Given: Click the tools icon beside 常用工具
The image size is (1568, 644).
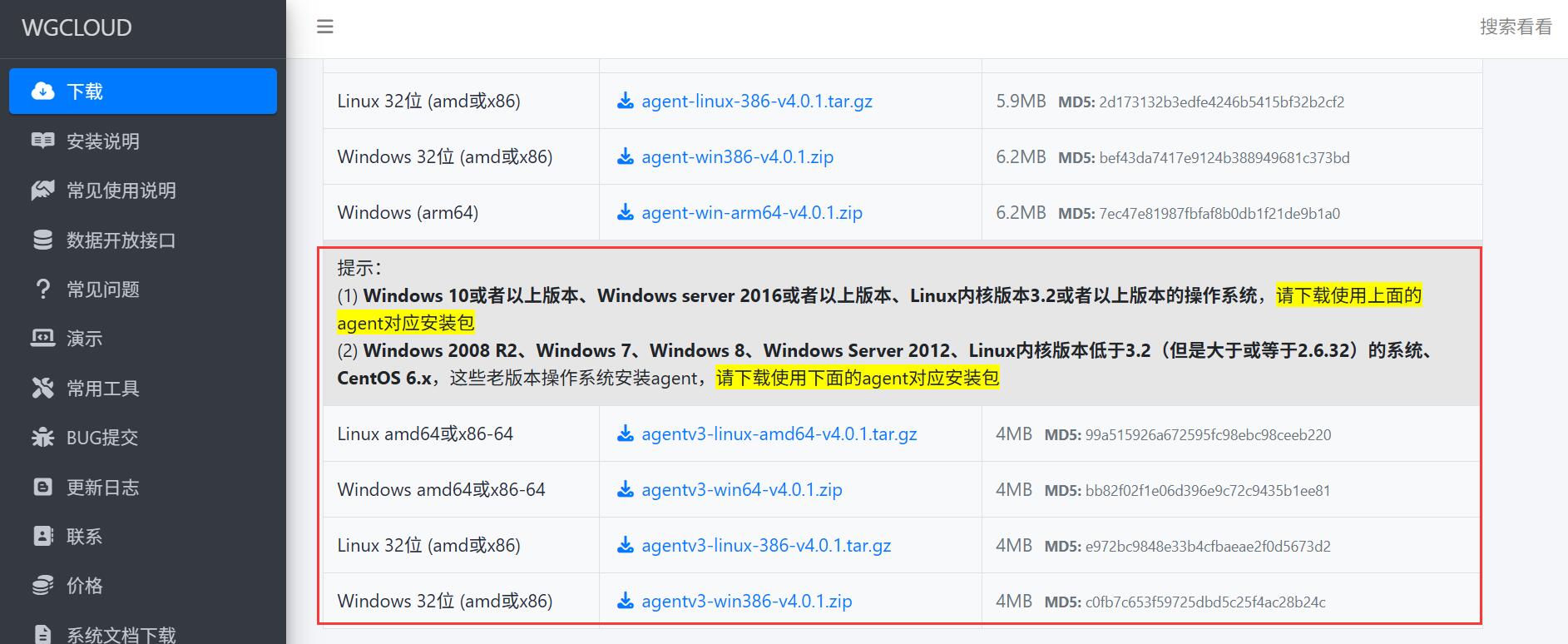Looking at the screenshot, I should pyautogui.click(x=42, y=388).
